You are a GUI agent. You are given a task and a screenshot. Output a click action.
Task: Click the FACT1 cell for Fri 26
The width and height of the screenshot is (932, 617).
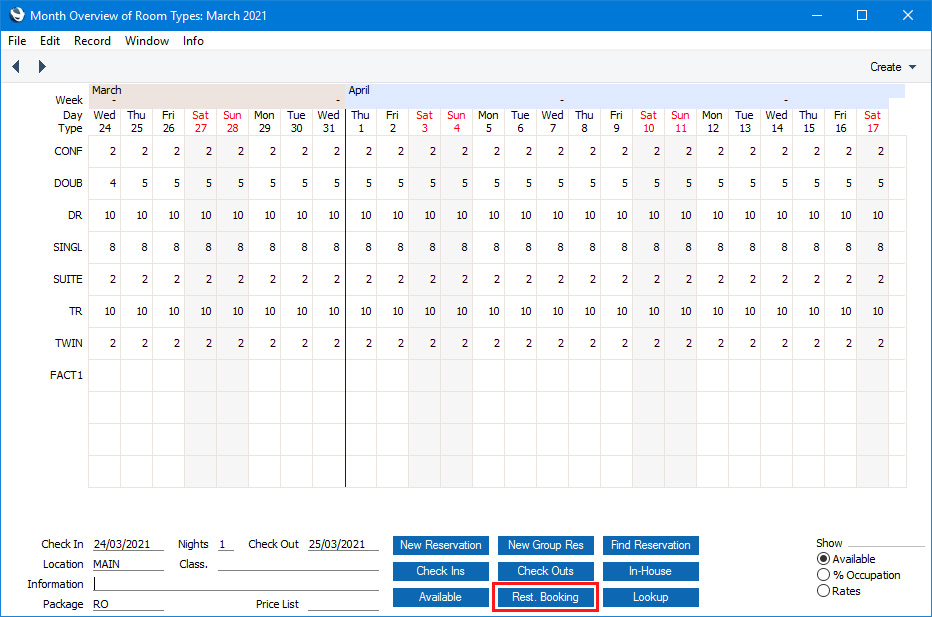pyautogui.click(x=169, y=375)
